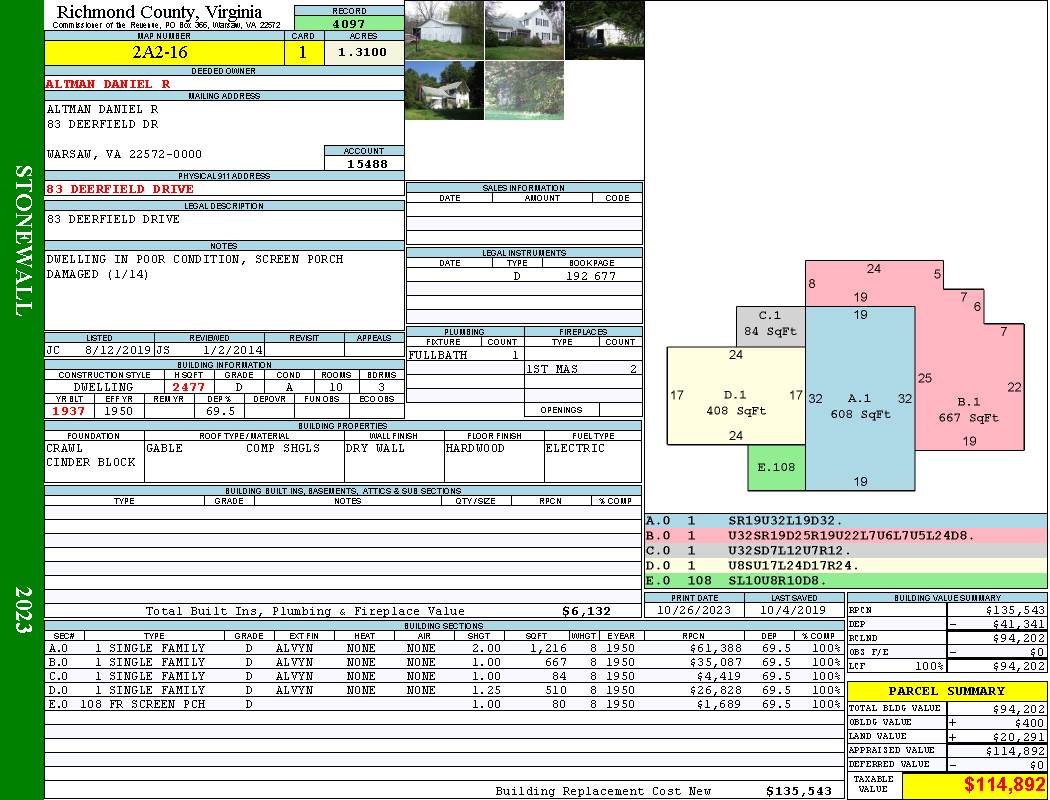Click the 83 DEERFIELD DRIVE physical address
Image resolution: width=1050 pixels, height=800 pixels.
(120, 189)
